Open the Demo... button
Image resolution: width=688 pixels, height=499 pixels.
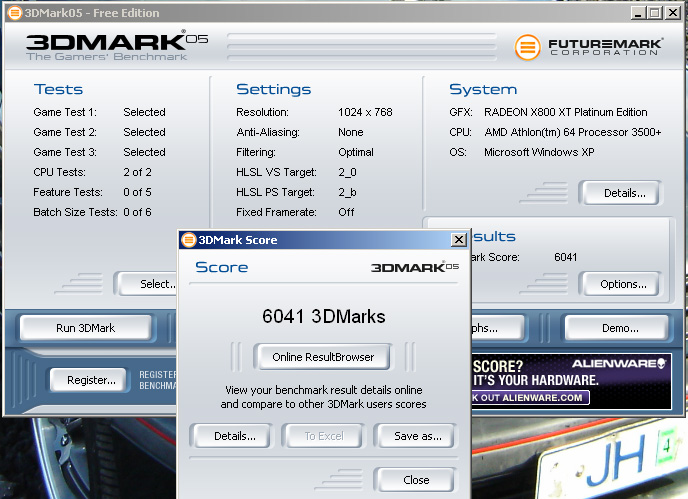pyautogui.click(x=615, y=327)
